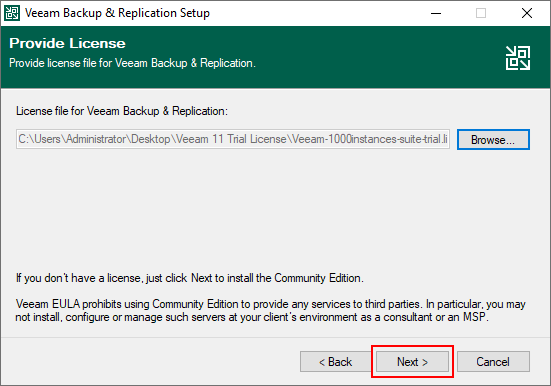Click Browse to choose a license file
Viewport: 551px width, 386px height.
tap(493, 140)
